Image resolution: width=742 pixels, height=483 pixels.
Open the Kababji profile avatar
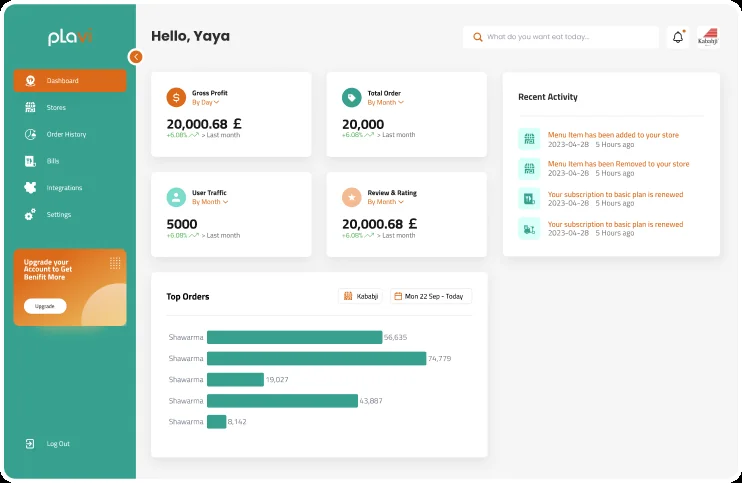708,37
